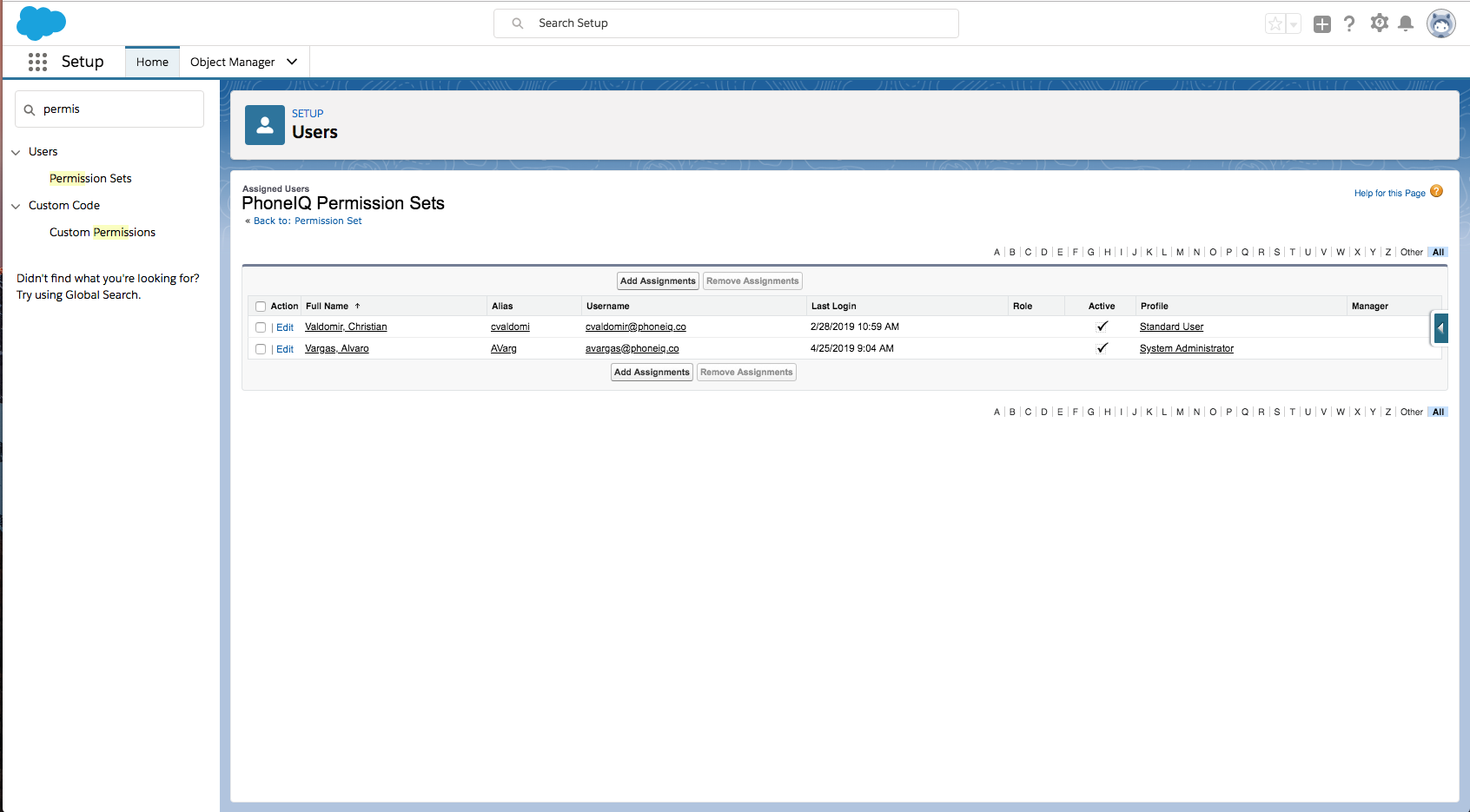Click the Search Setup field
Image resolution: width=1470 pixels, height=812 pixels.
726,23
